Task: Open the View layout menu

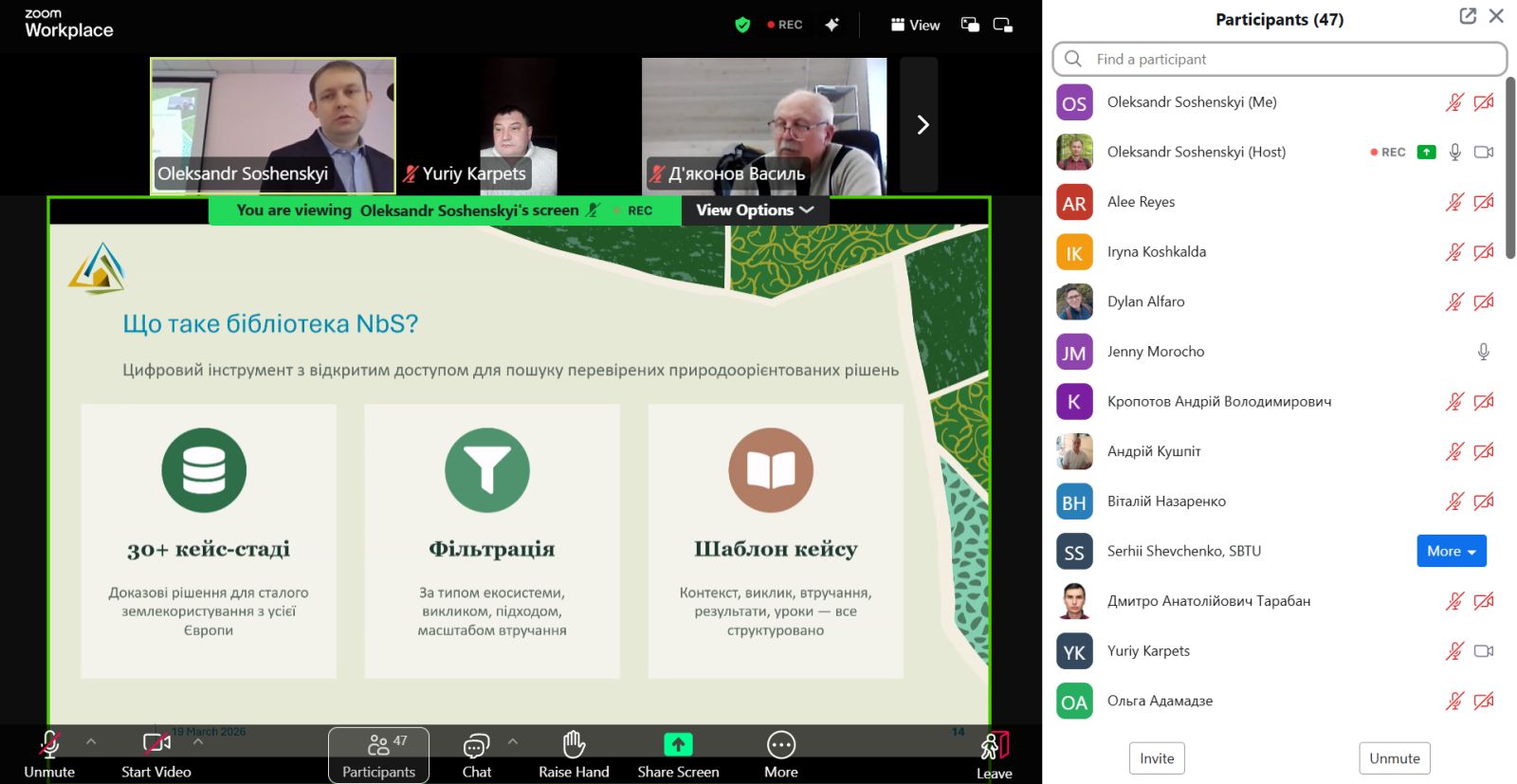Action: coord(915,25)
